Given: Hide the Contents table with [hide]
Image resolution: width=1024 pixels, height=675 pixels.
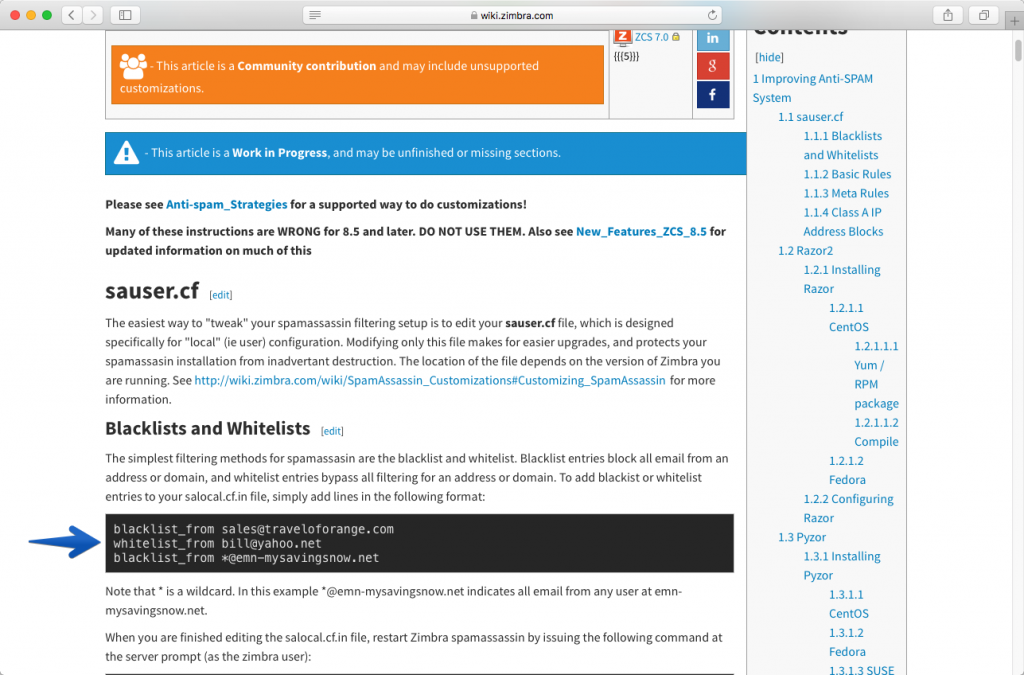Looking at the screenshot, I should [x=769, y=57].
